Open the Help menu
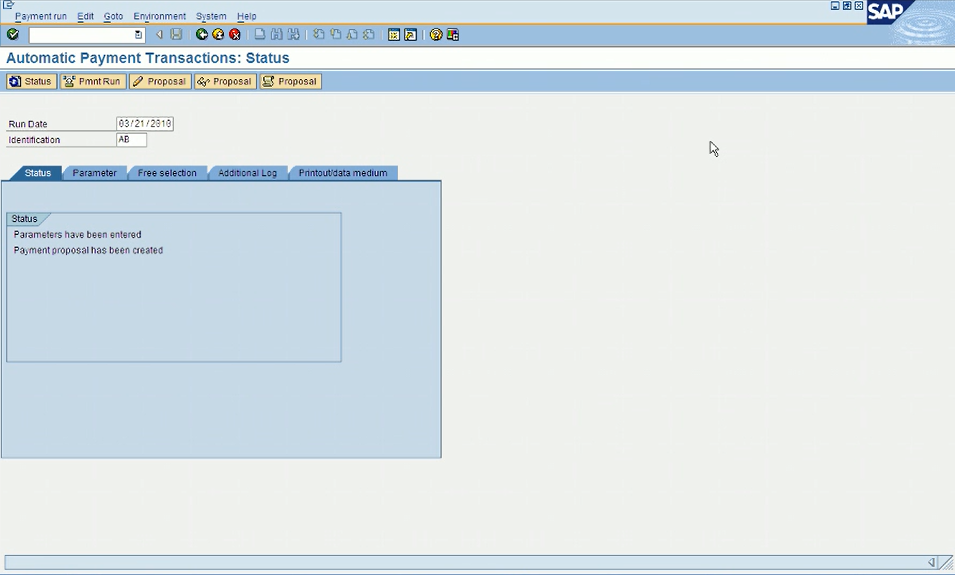Viewport: 955px width, 575px height. pos(247,16)
